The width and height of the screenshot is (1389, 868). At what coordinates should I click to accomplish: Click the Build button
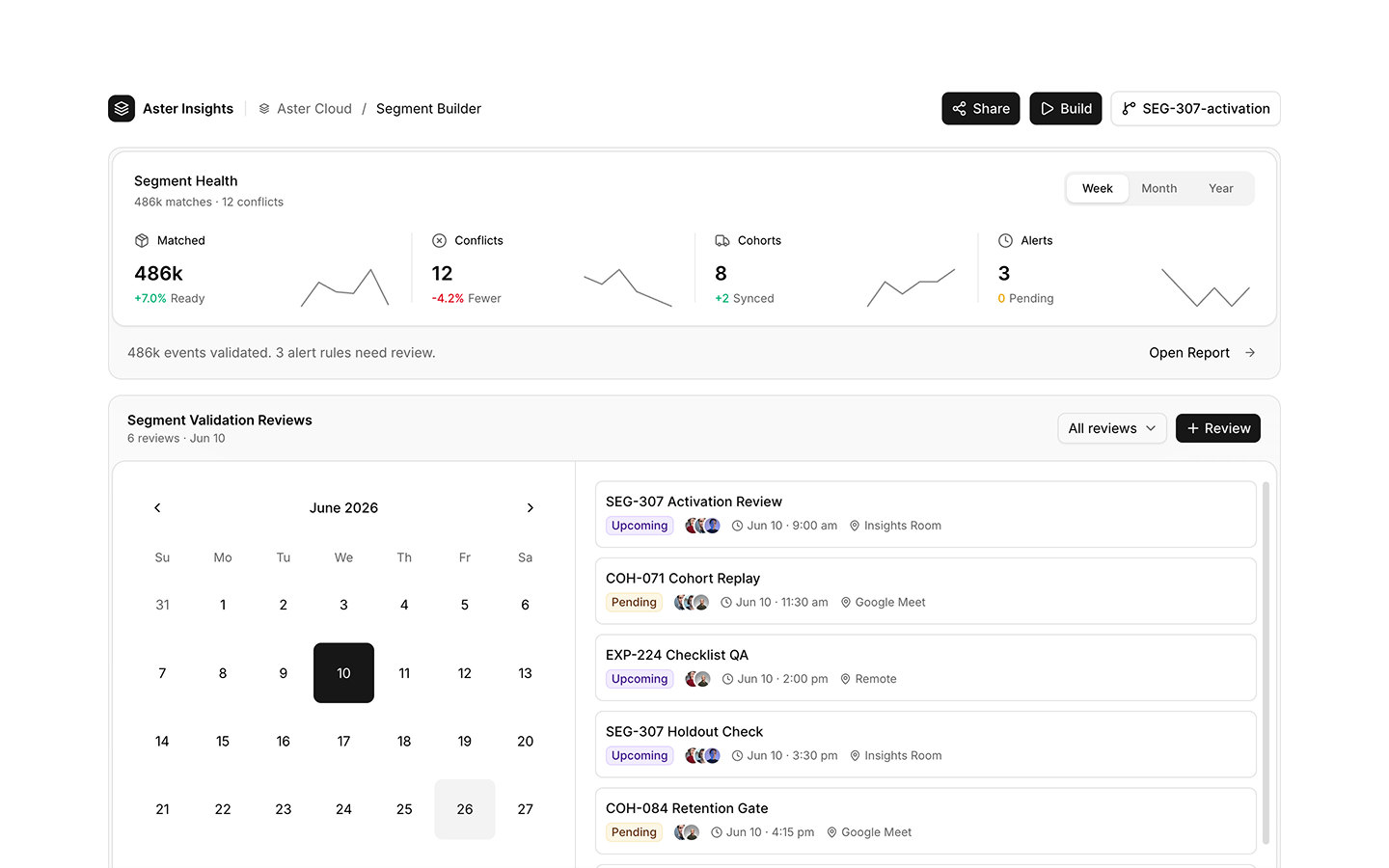point(1066,109)
